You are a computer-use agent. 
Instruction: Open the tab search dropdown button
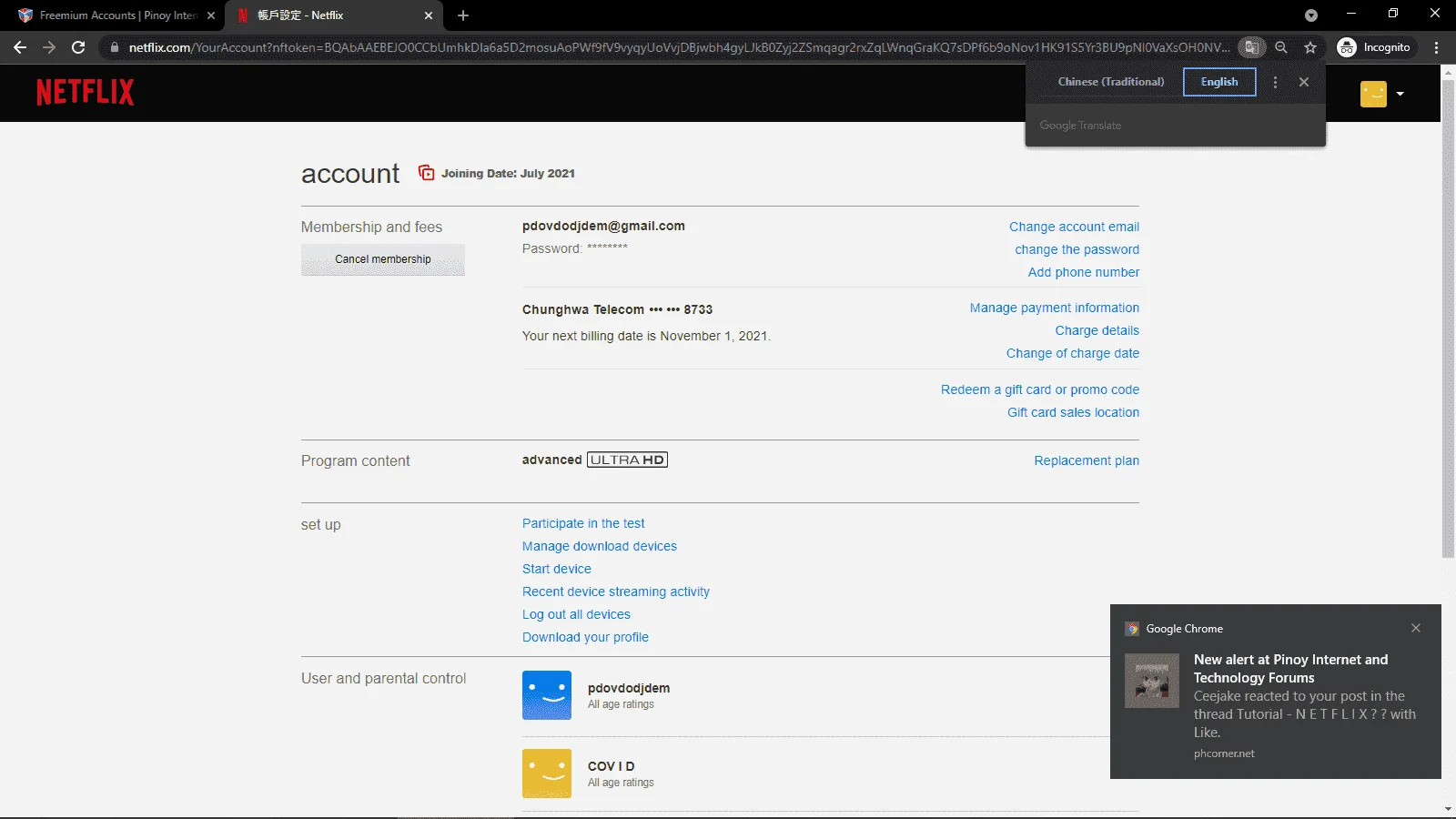click(x=1311, y=15)
